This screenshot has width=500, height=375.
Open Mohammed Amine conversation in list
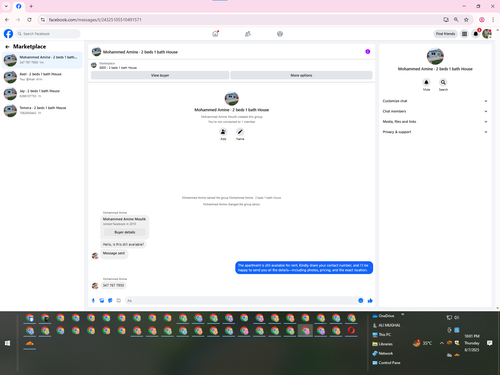point(42,60)
